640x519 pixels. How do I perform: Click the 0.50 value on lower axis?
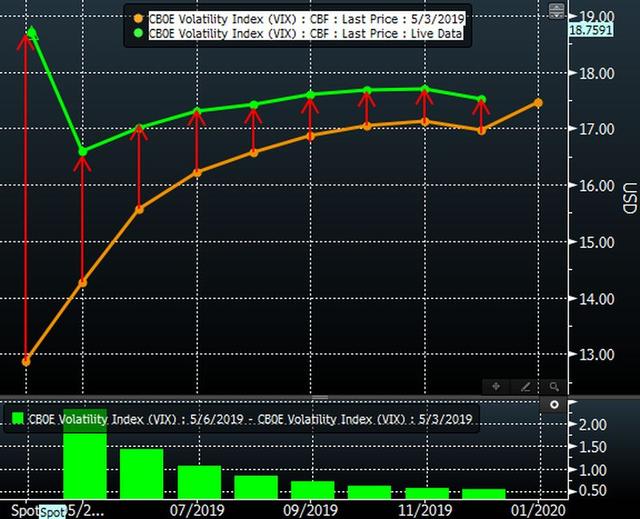pyautogui.click(x=593, y=490)
